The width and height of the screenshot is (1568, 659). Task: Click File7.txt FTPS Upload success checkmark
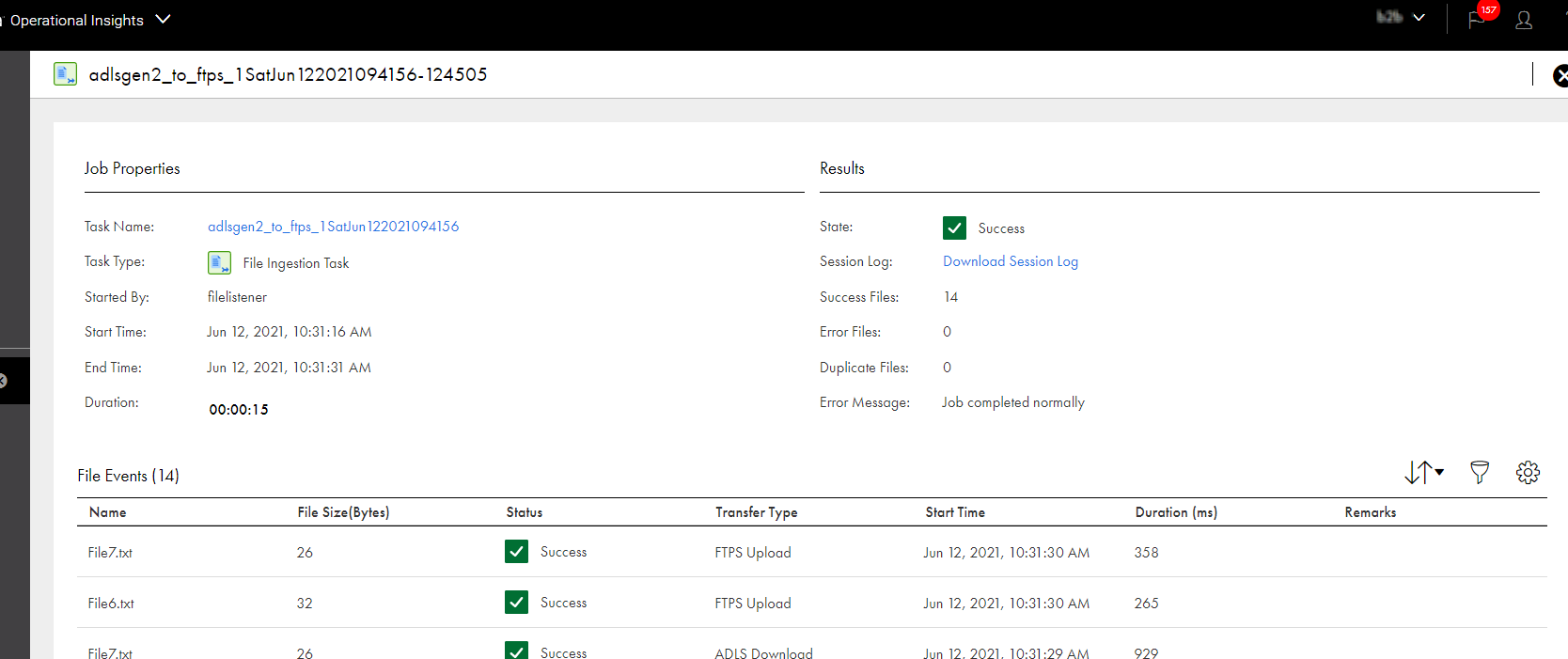516,552
